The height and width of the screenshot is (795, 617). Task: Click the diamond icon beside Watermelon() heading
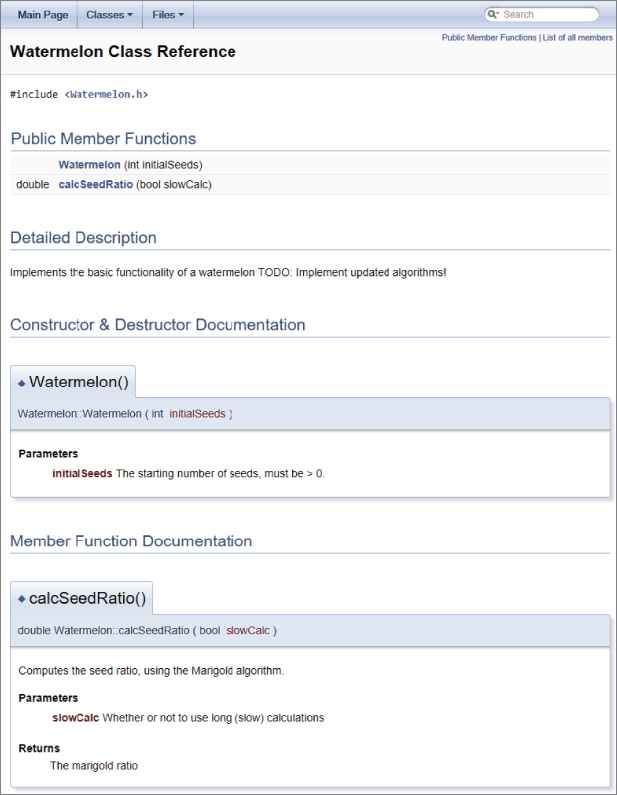click(21, 383)
